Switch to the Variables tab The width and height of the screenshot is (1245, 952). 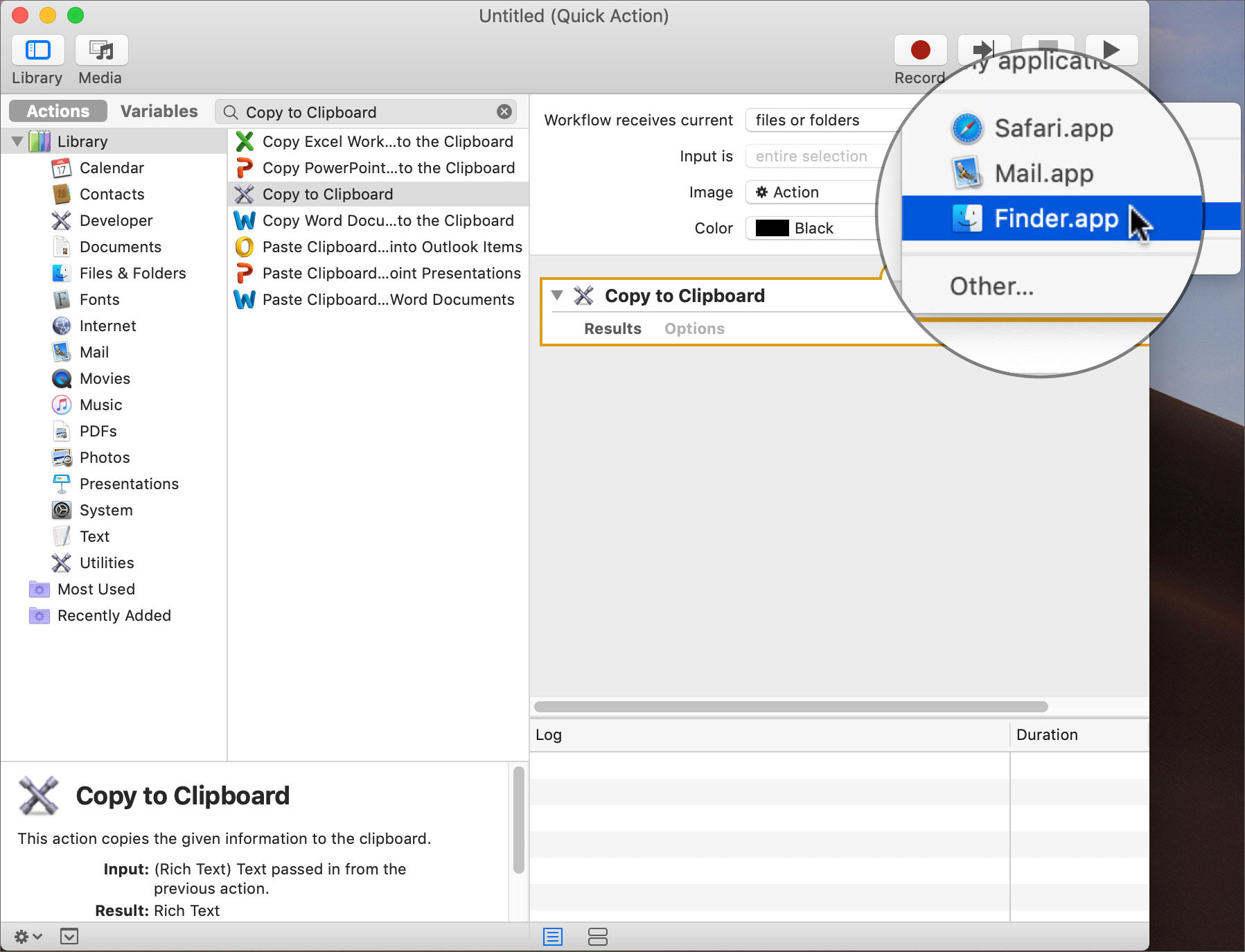pyautogui.click(x=158, y=110)
